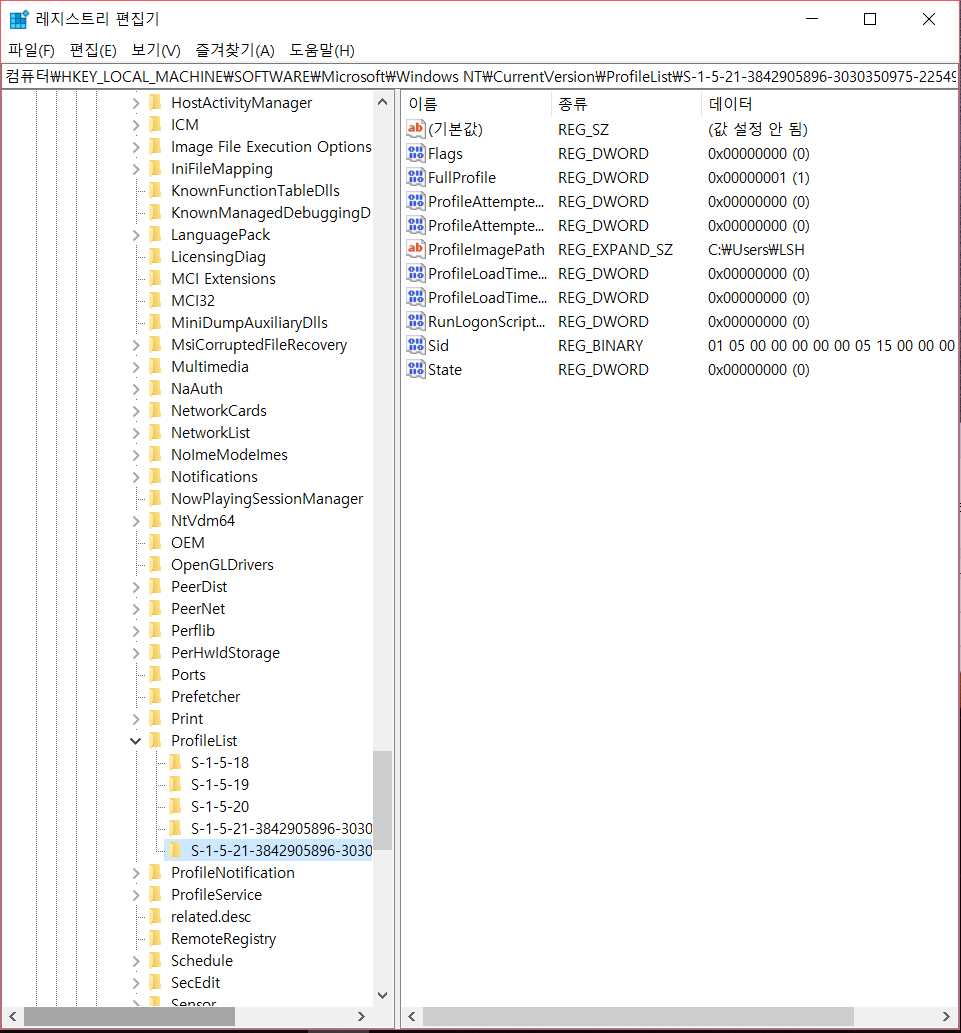The width and height of the screenshot is (961, 1033).
Task: Click the registry path address bar
Action: coord(480,76)
